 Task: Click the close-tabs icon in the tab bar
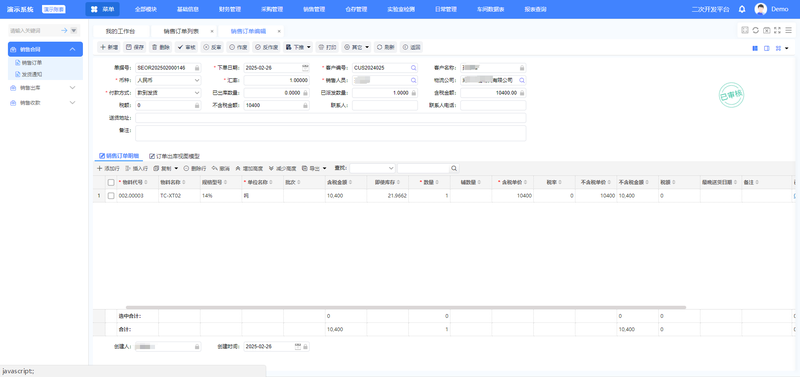766,30
